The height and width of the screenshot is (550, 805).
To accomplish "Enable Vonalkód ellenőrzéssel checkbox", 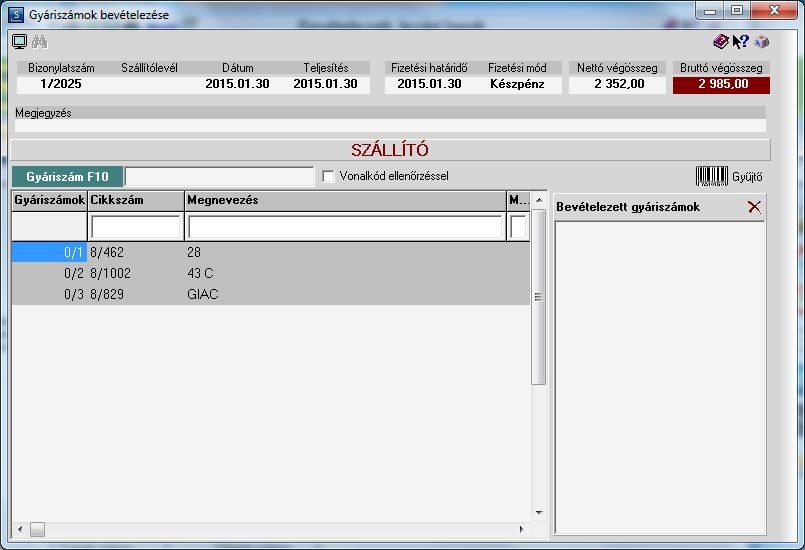I will click(x=328, y=176).
